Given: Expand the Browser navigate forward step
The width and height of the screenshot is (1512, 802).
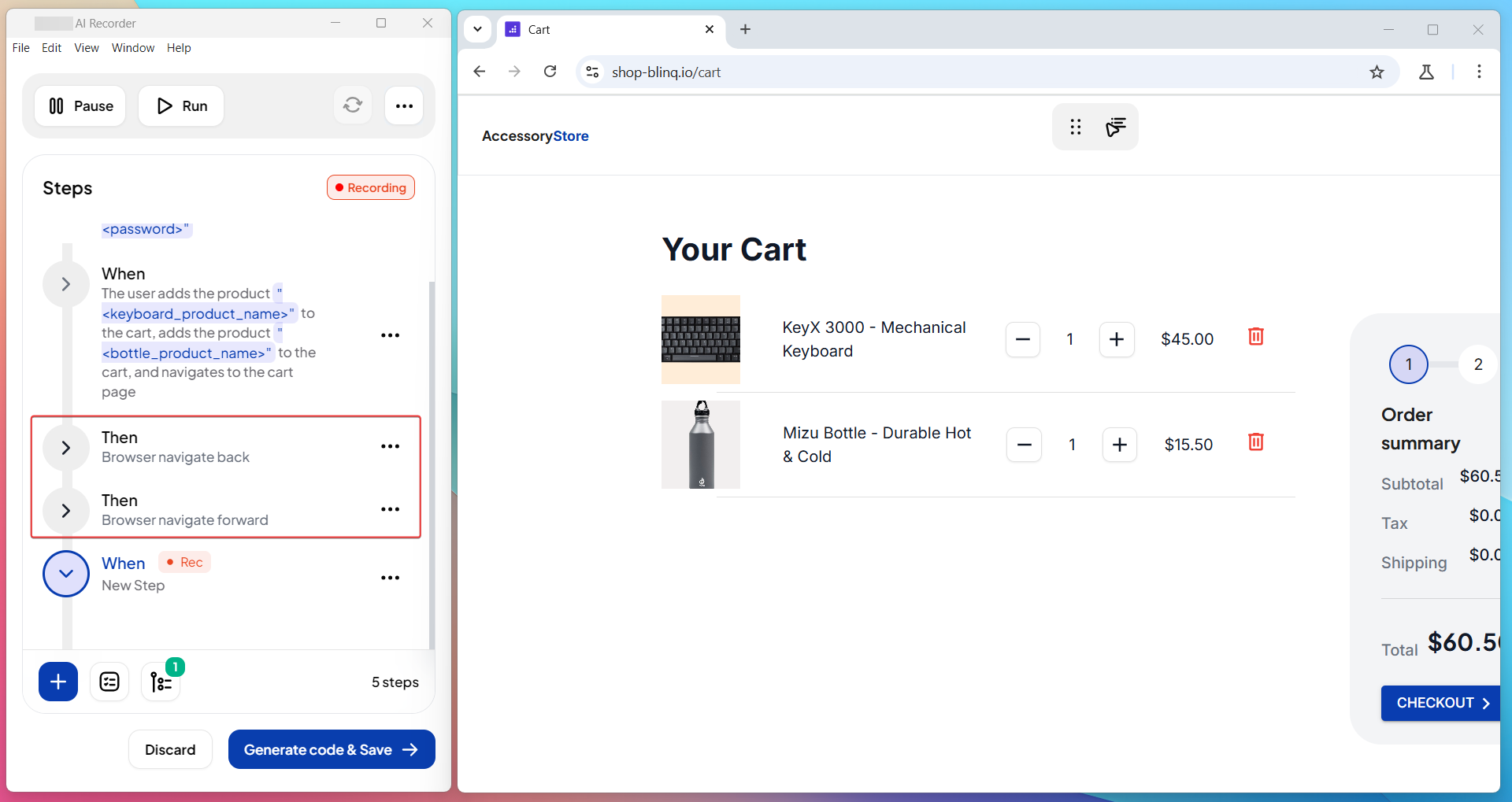Looking at the screenshot, I should [x=66, y=511].
